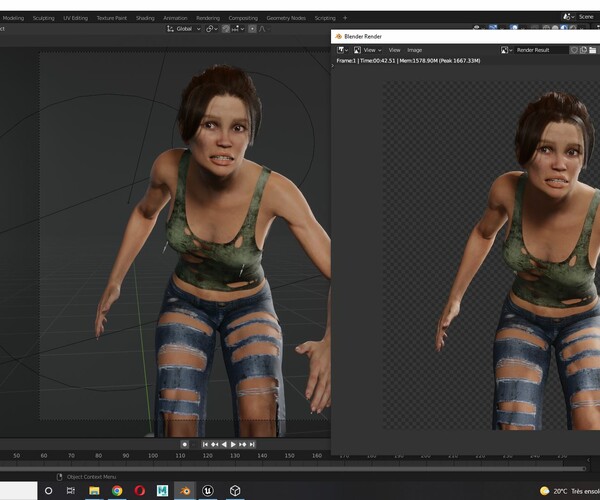
Task: Click the Blender Render window title icon
Action: pyautogui.click(x=338, y=36)
